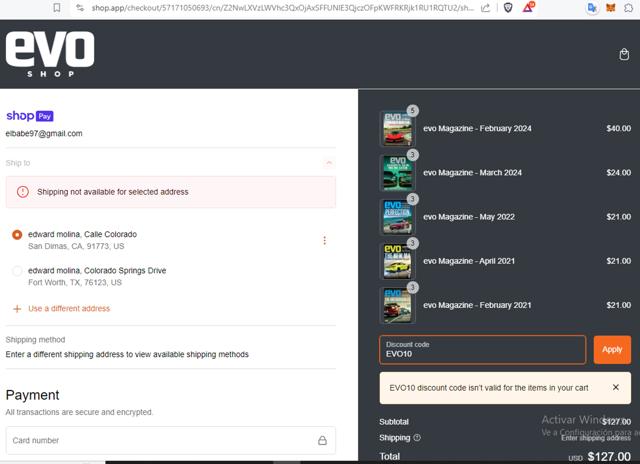
Task: Click the Card number field
Action: coord(171,440)
